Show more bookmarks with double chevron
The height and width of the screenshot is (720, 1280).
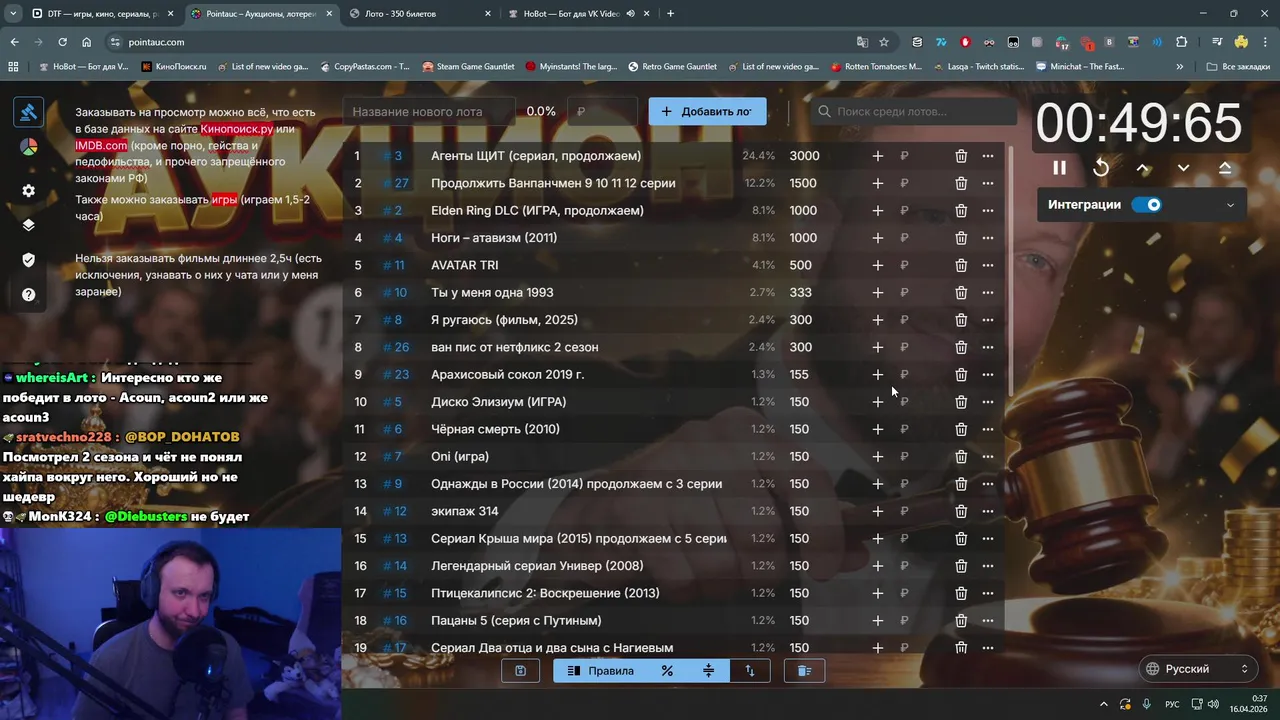(1180, 67)
